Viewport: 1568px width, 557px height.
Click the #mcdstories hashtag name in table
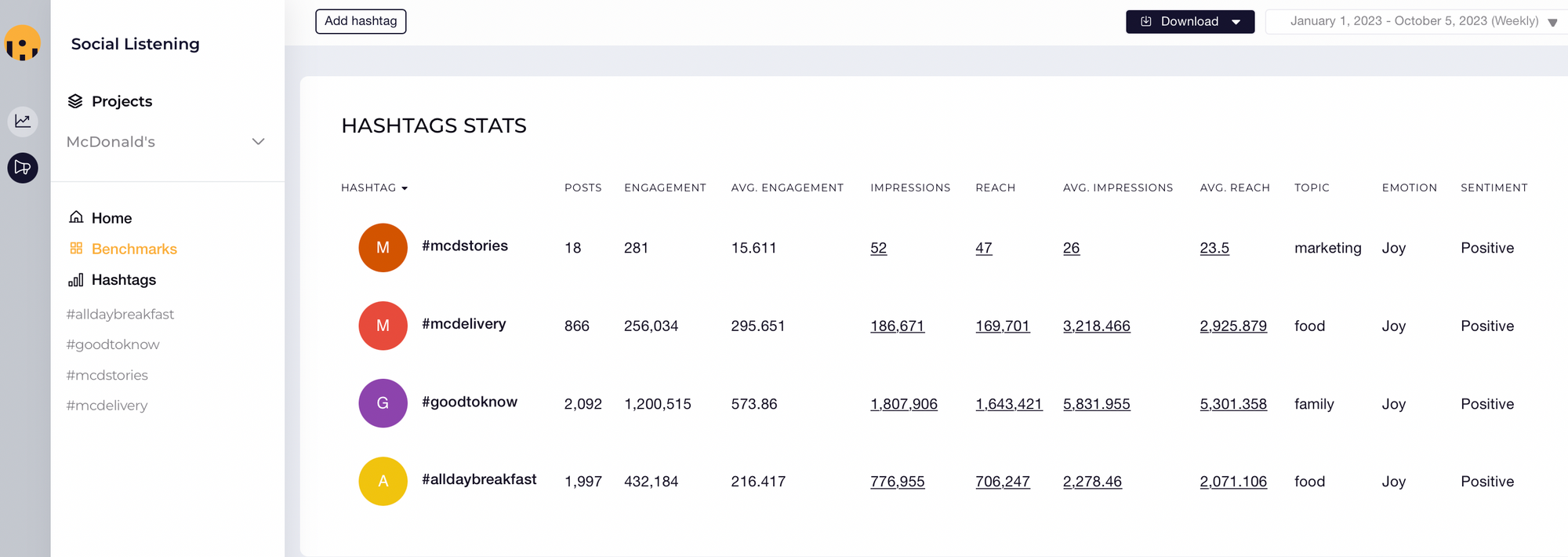[x=465, y=246]
